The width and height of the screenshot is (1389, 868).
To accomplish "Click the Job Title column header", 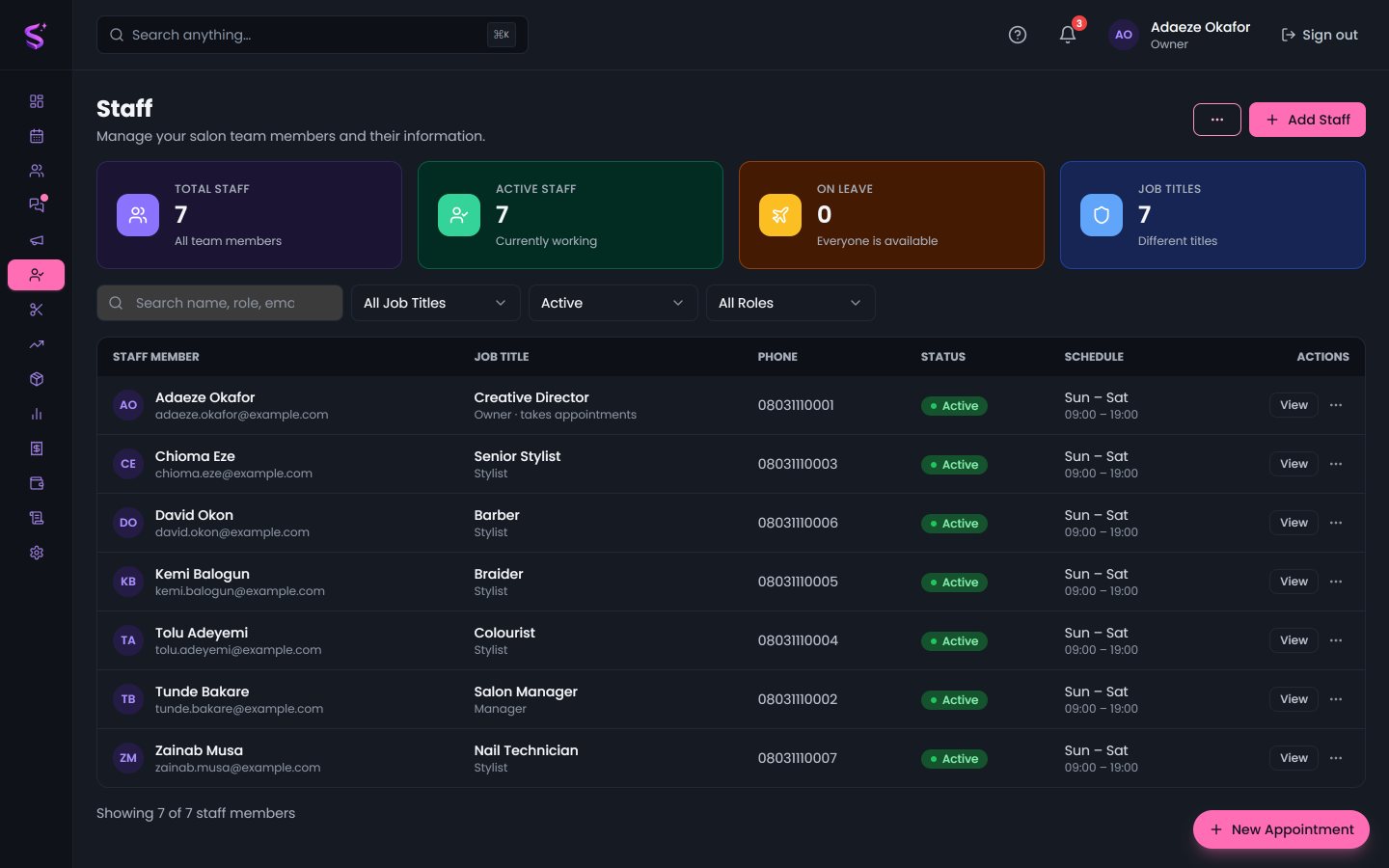I will point(502,357).
